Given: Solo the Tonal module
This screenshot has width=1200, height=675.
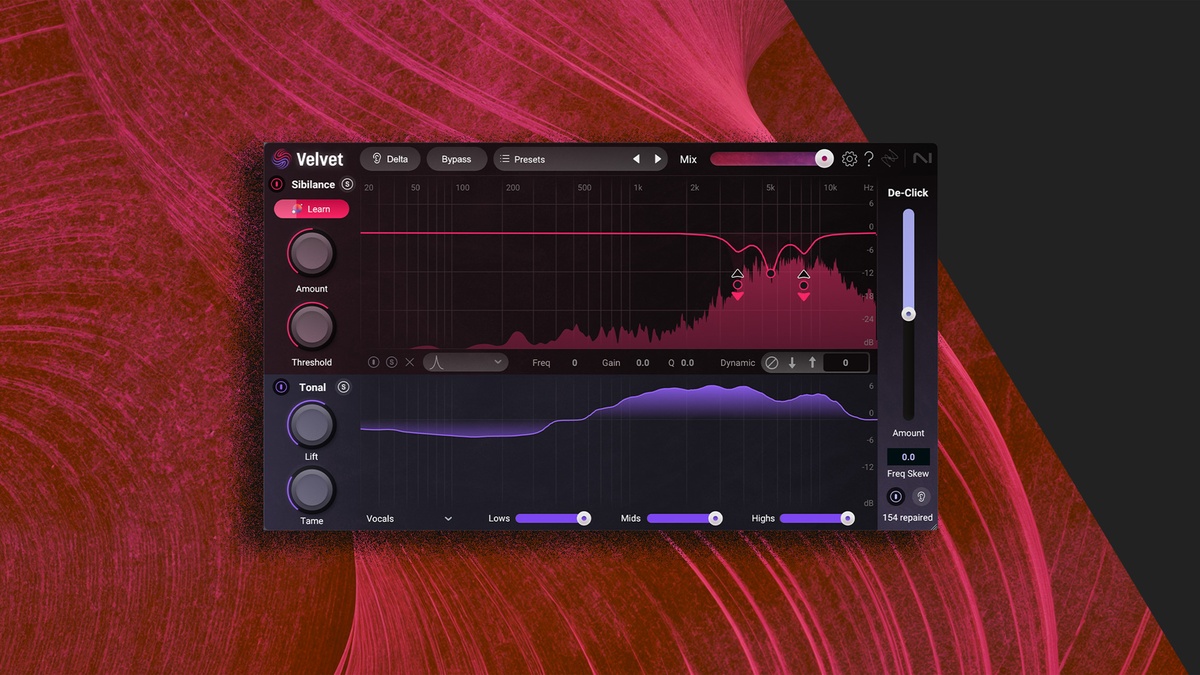Looking at the screenshot, I should [x=343, y=387].
